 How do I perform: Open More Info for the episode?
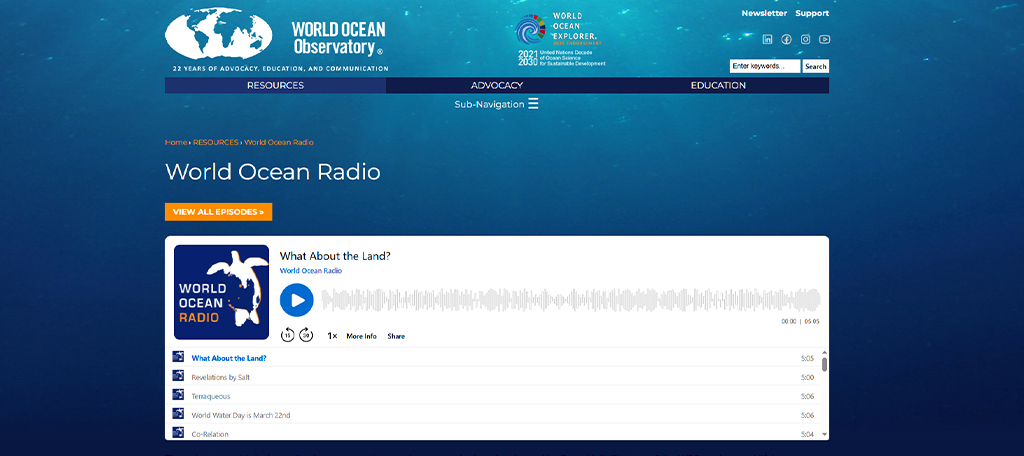click(361, 336)
